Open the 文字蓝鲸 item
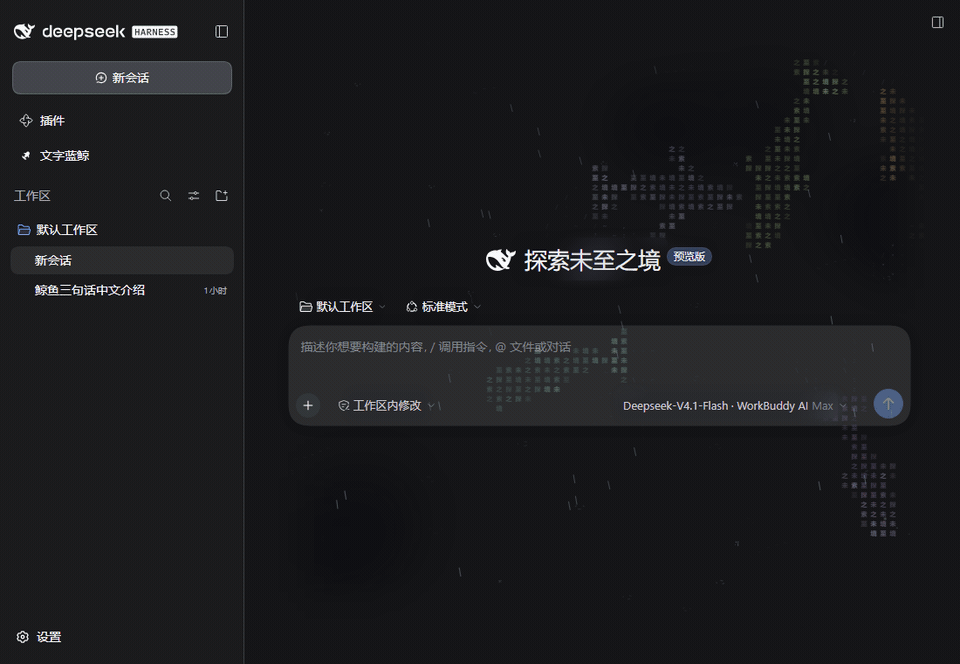Screen dimensions: 960x664 click(x=55, y=155)
